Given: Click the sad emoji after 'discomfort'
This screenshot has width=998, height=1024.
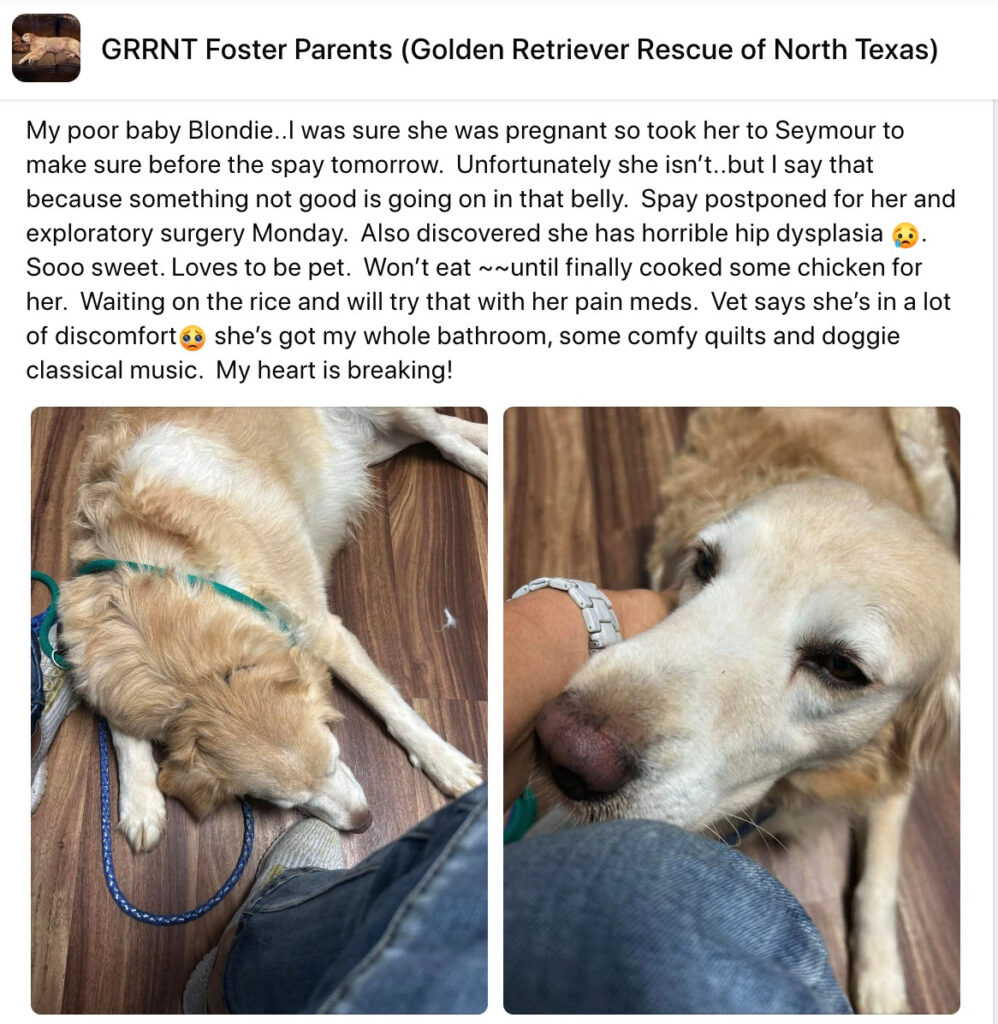Looking at the screenshot, I should click(x=193, y=338).
